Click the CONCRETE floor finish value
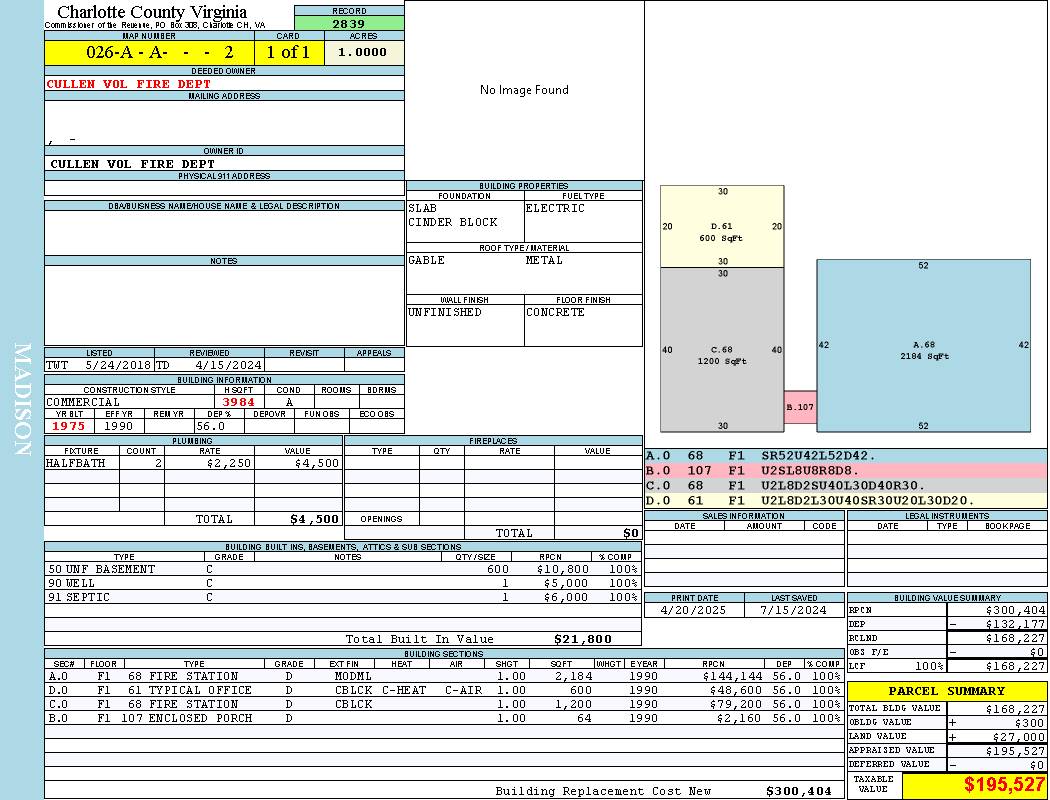The width and height of the screenshot is (1050, 800). tap(555, 312)
